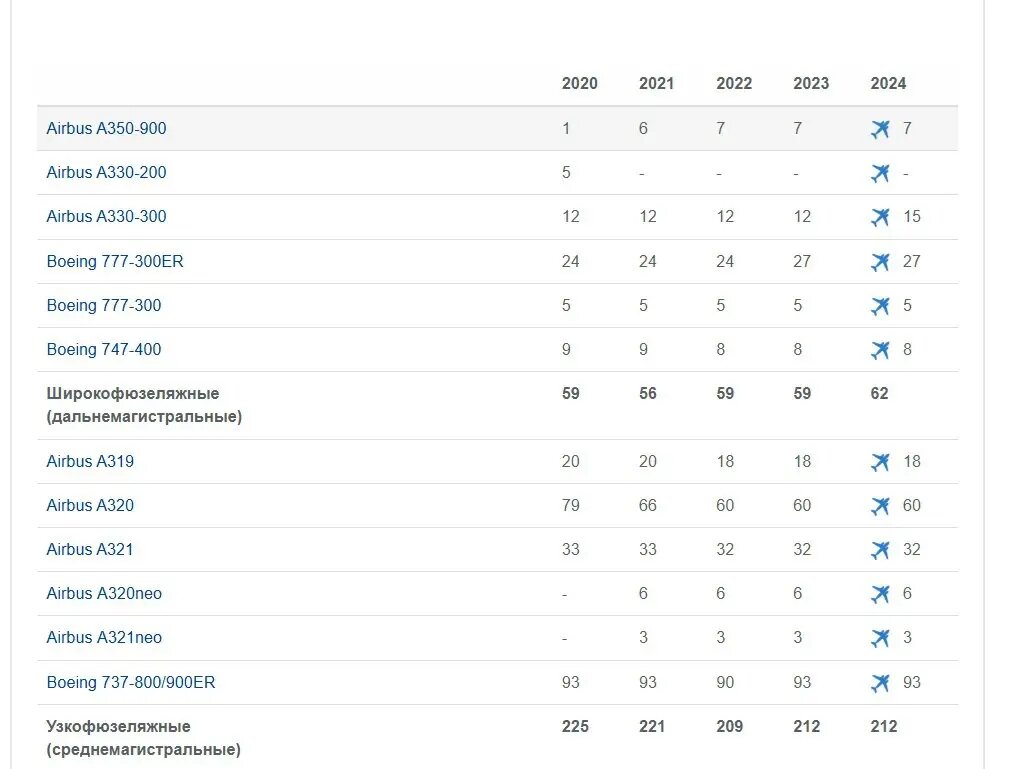Screen dimensions: 1036x769
Task: Click the airplane icon in Airbus A321 row
Action: (880, 550)
